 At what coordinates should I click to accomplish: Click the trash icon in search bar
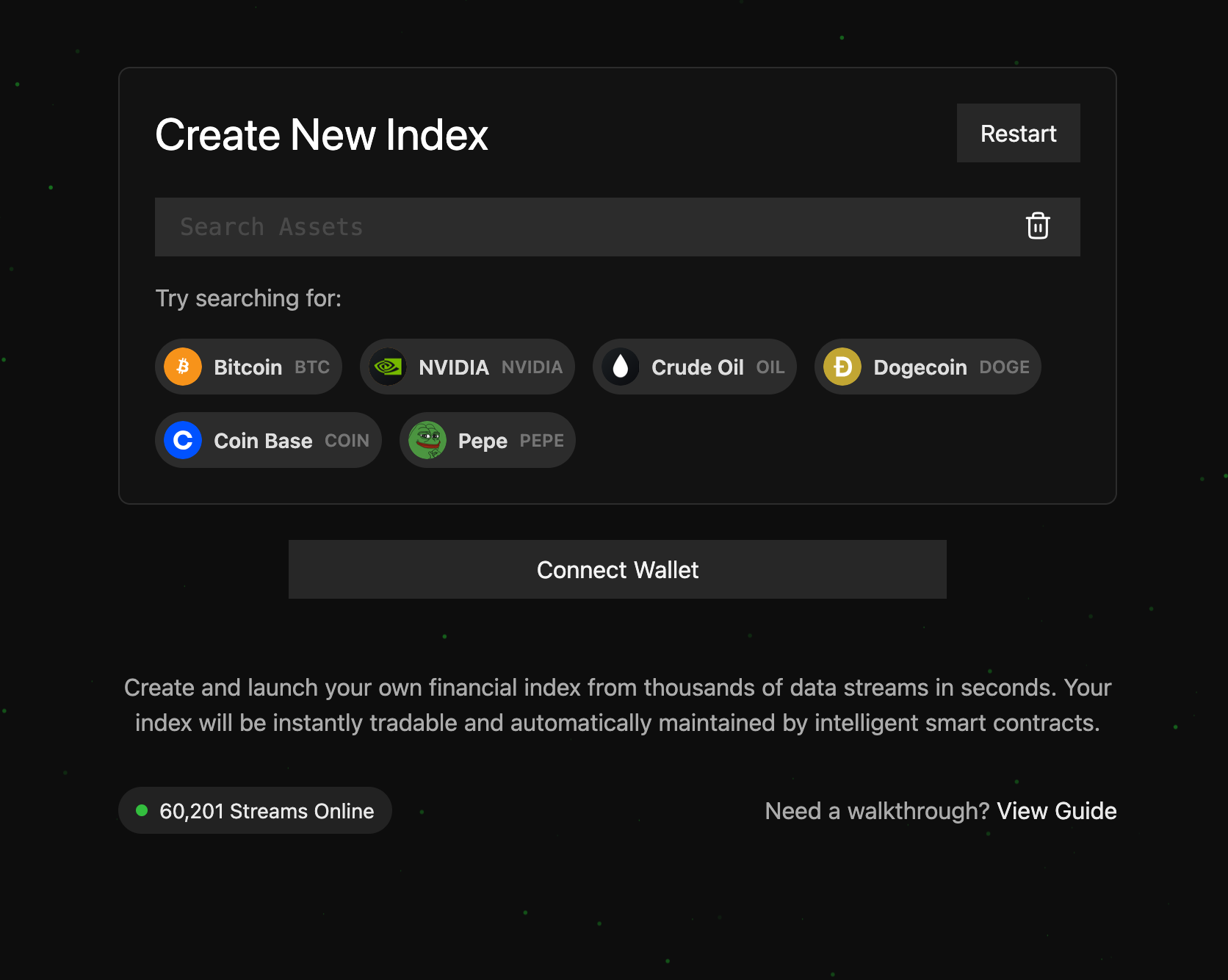click(1038, 226)
